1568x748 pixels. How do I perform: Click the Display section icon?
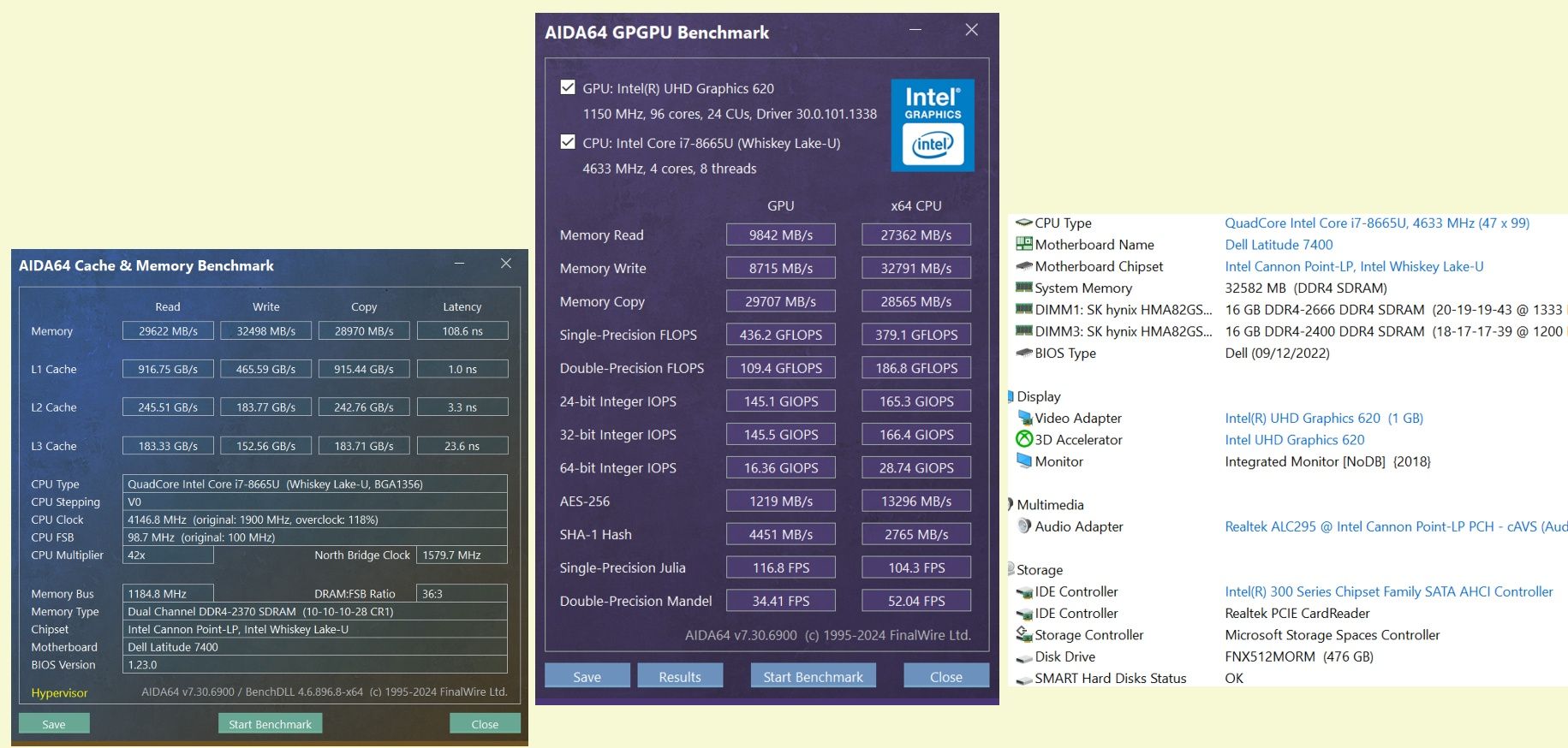(1011, 396)
